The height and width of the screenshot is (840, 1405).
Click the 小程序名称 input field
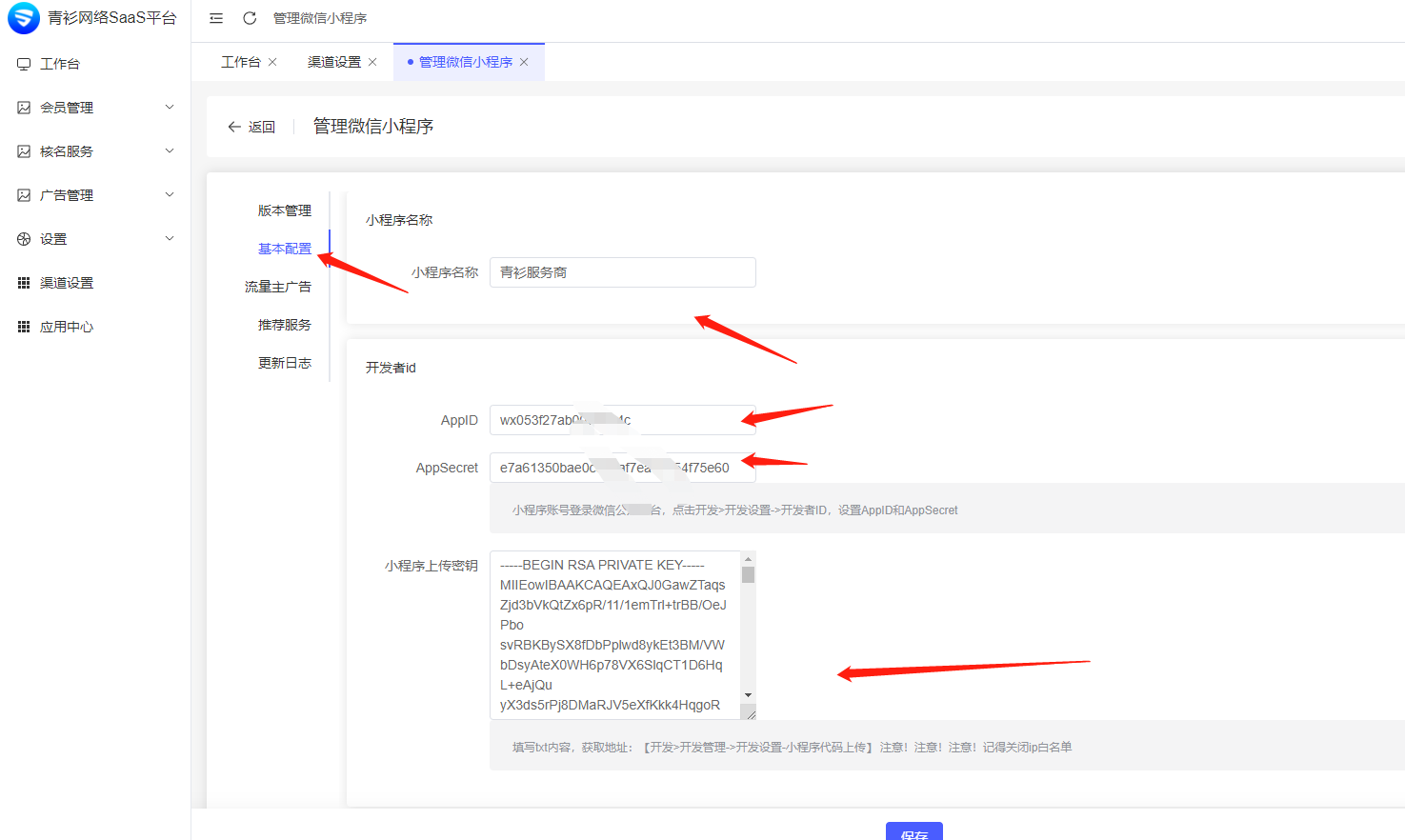pyautogui.click(x=623, y=272)
